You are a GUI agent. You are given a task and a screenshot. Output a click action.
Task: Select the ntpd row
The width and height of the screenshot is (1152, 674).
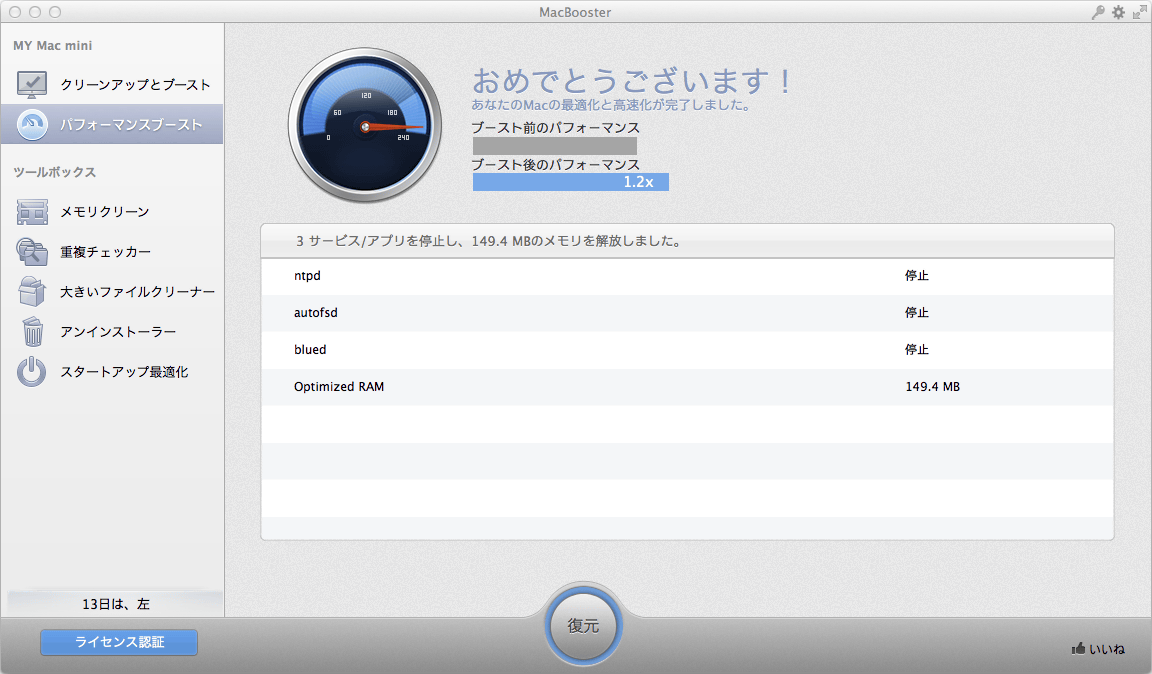pos(687,276)
